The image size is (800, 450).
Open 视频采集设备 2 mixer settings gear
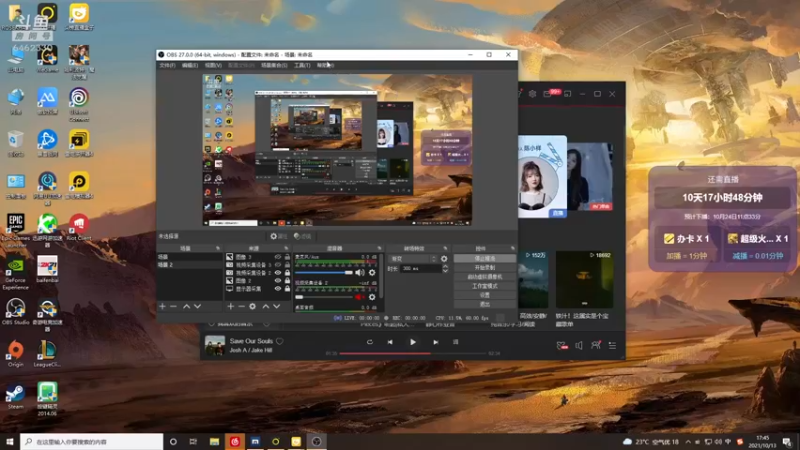coord(372,297)
